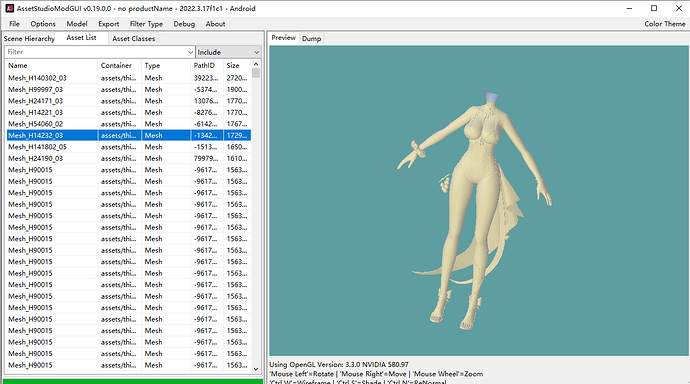Switch to the Dump tab
This screenshot has height=384, width=690.
[311, 39]
